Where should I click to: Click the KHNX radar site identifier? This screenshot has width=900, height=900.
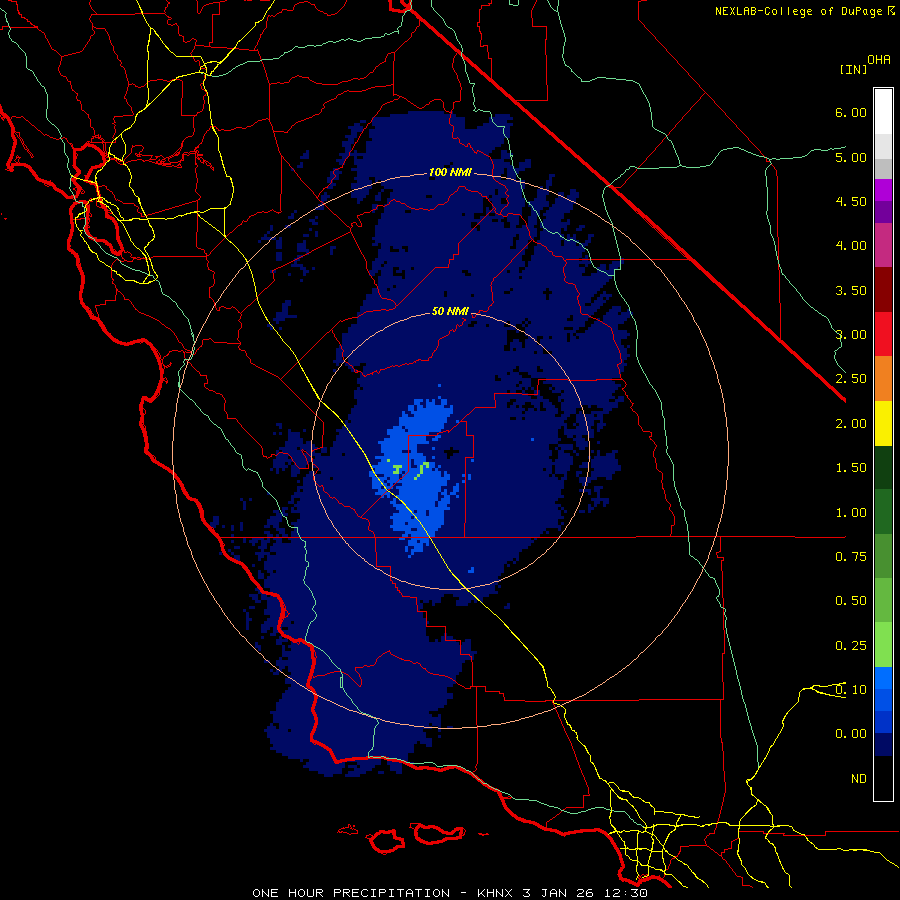point(495,893)
